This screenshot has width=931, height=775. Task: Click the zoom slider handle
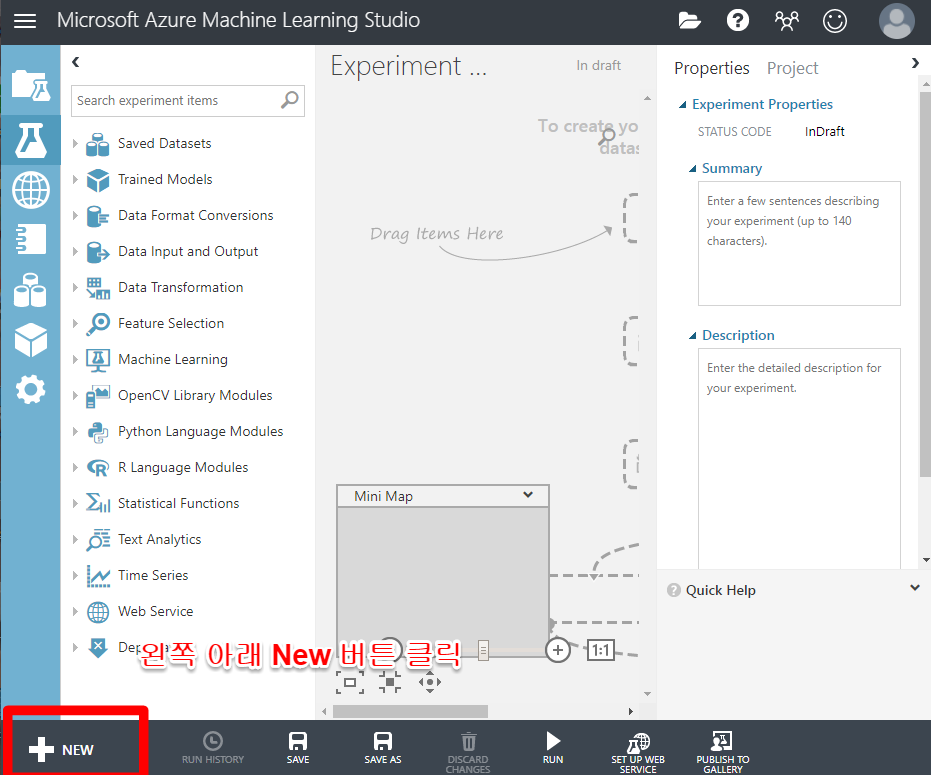pyautogui.click(x=483, y=650)
